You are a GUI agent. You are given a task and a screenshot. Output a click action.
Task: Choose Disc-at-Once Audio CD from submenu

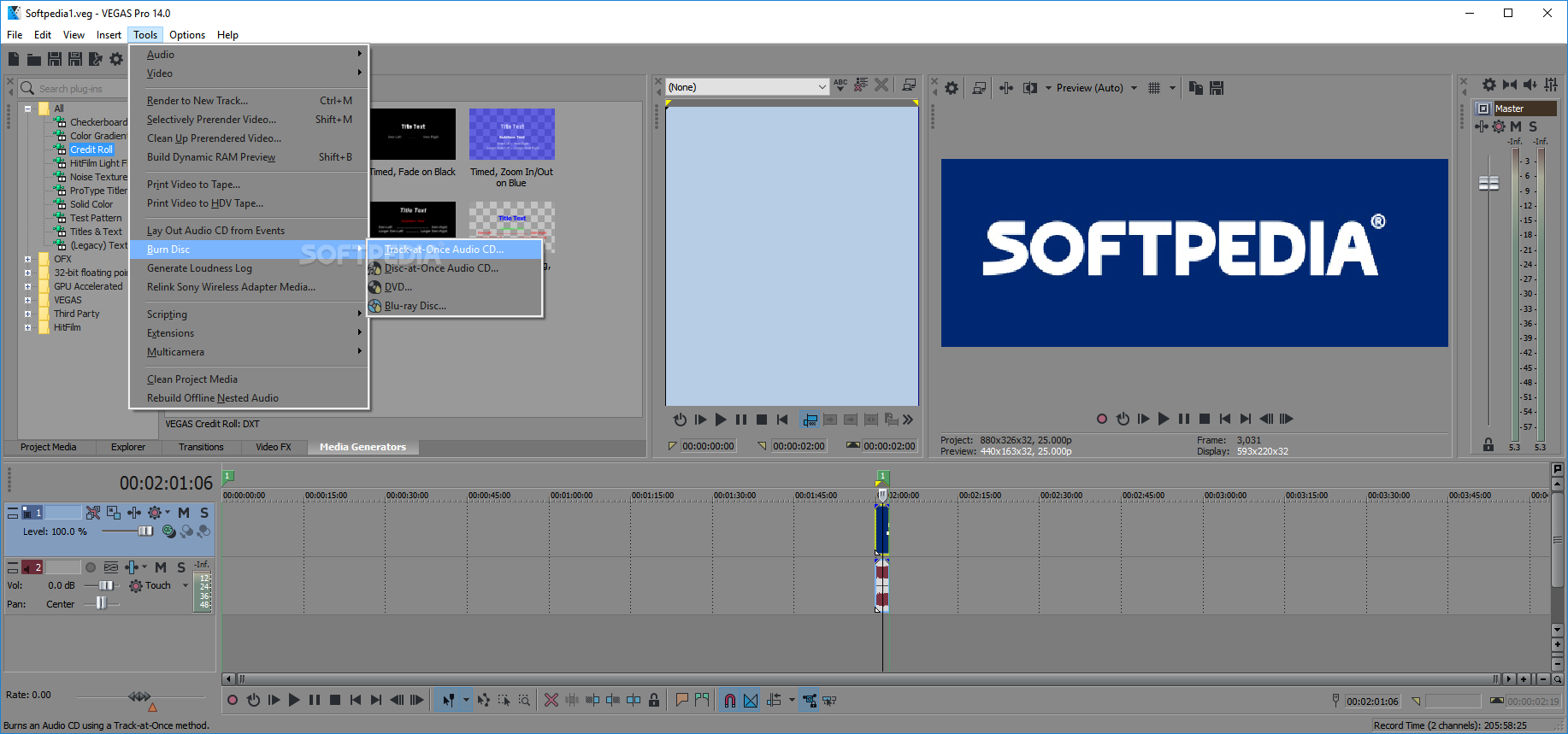click(456, 268)
